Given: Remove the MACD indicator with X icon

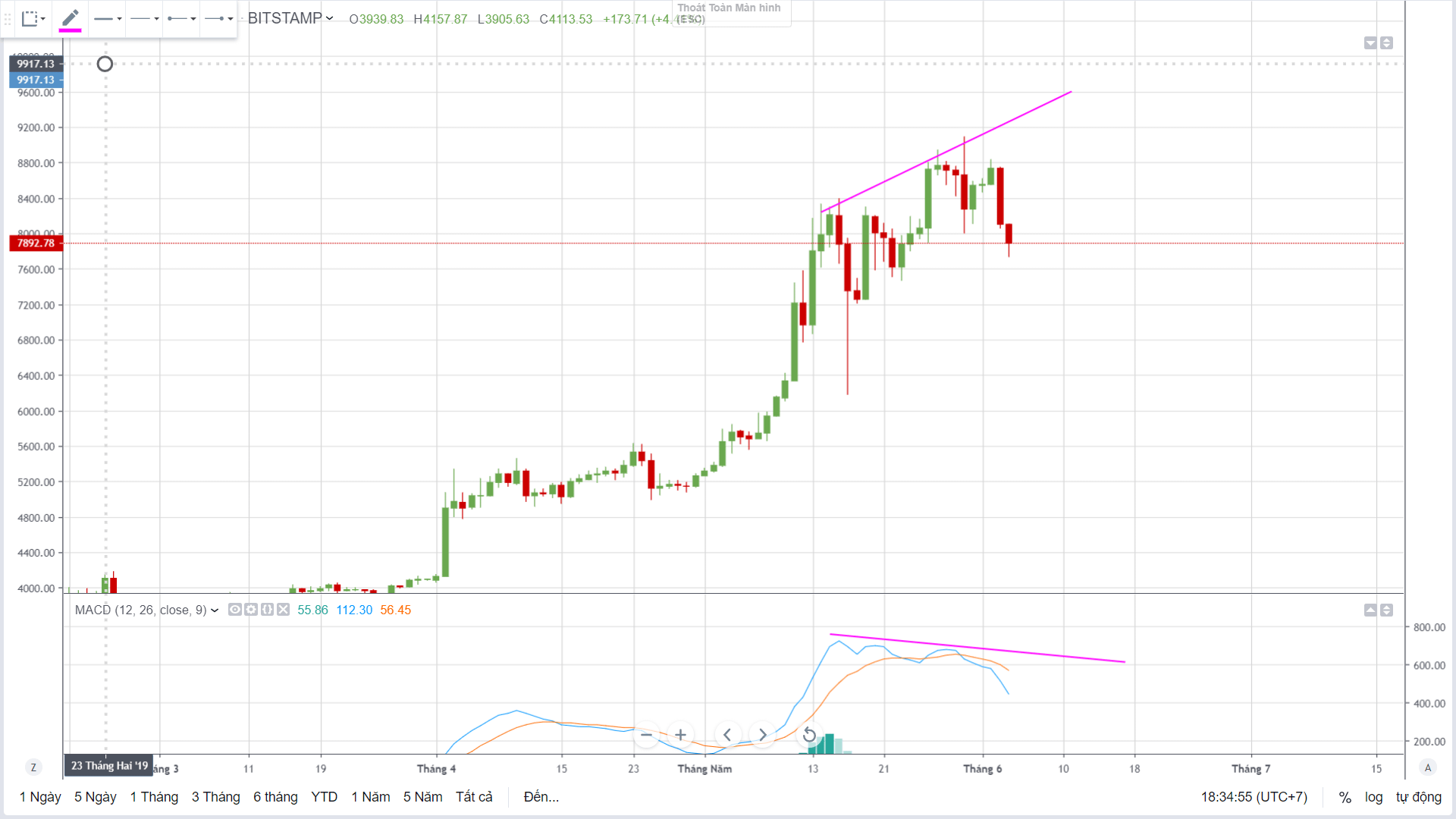Looking at the screenshot, I should [283, 610].
